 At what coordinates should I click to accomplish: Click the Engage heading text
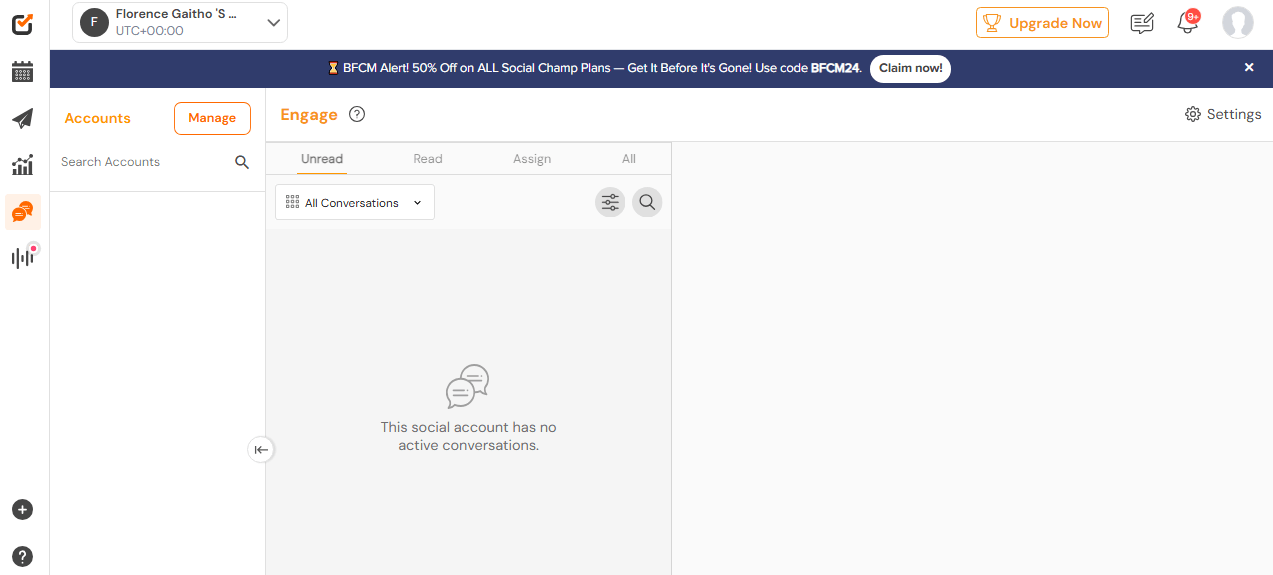(x=309, y=114)
